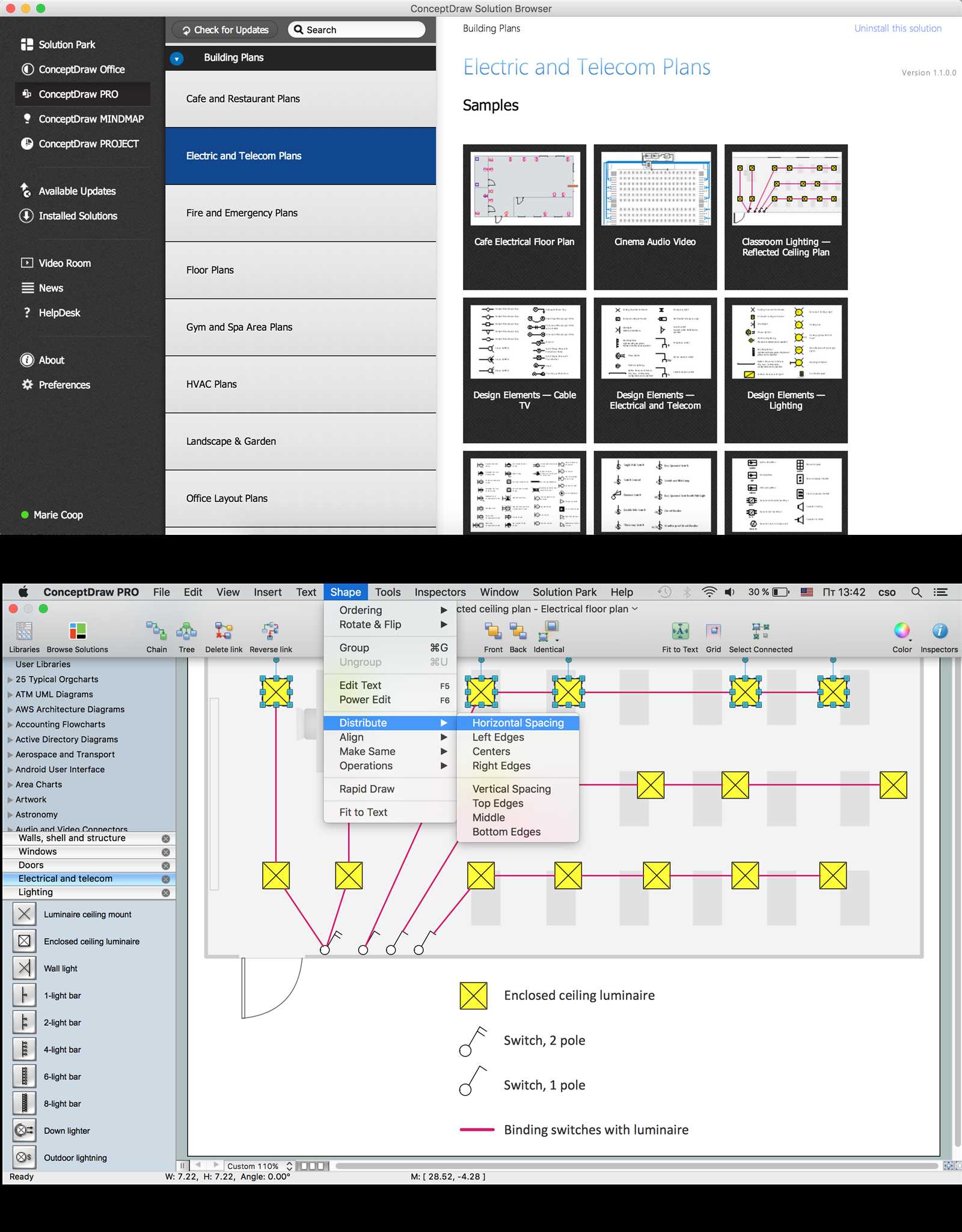Choose Horizontal Spacing in Distribute submenu
962x1232 pixels.
click(518, 722)
